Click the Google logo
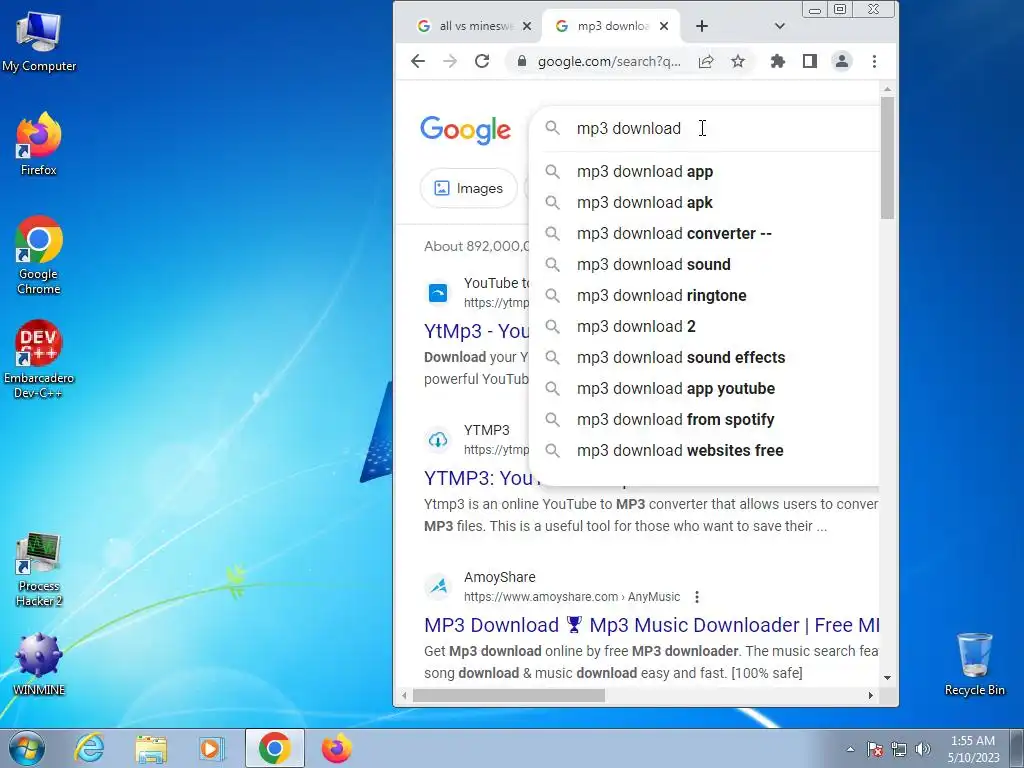The height and width of the screenshot is (768, 1024). coord(466,130)
